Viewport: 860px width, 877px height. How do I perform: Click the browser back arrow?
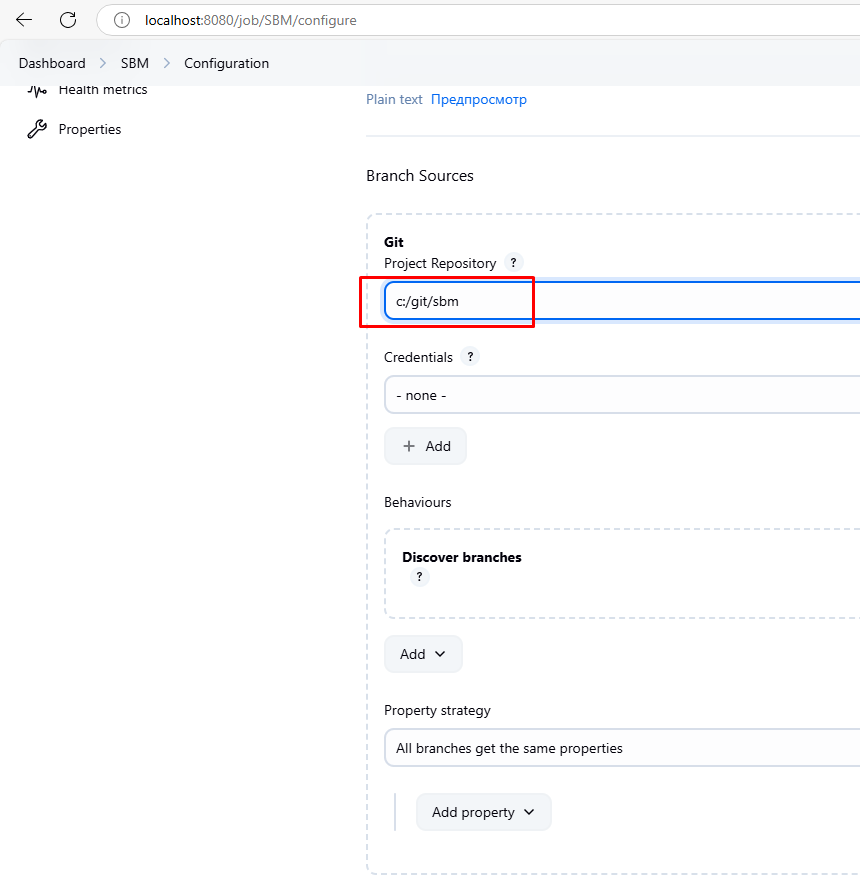[x=24, y=20]
